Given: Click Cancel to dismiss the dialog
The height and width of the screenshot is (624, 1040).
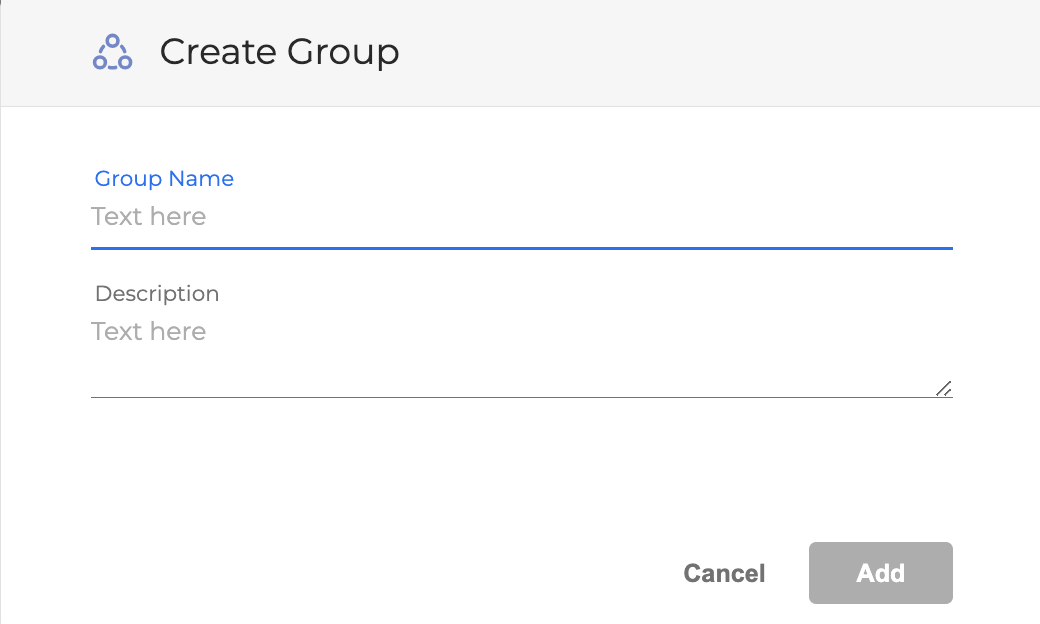Looking at the screenshot, I should pyautogui.click(x=724, y=573).
